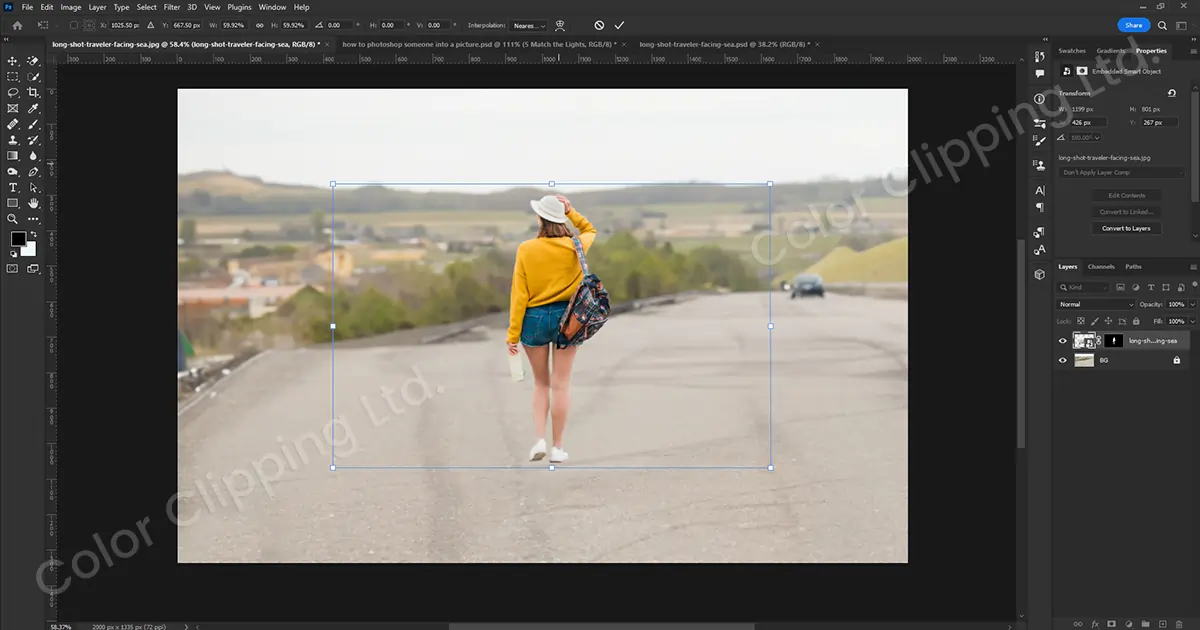Toggle maintain aspect ratio link icon
The image size is (1200, 630).
coord(260,25)
